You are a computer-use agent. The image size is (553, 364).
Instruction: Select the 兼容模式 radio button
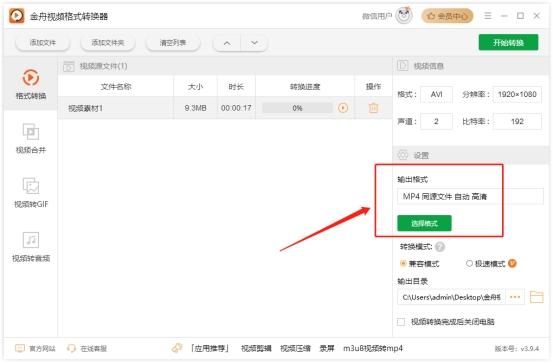pyautogui.click(x=402, y=263)
